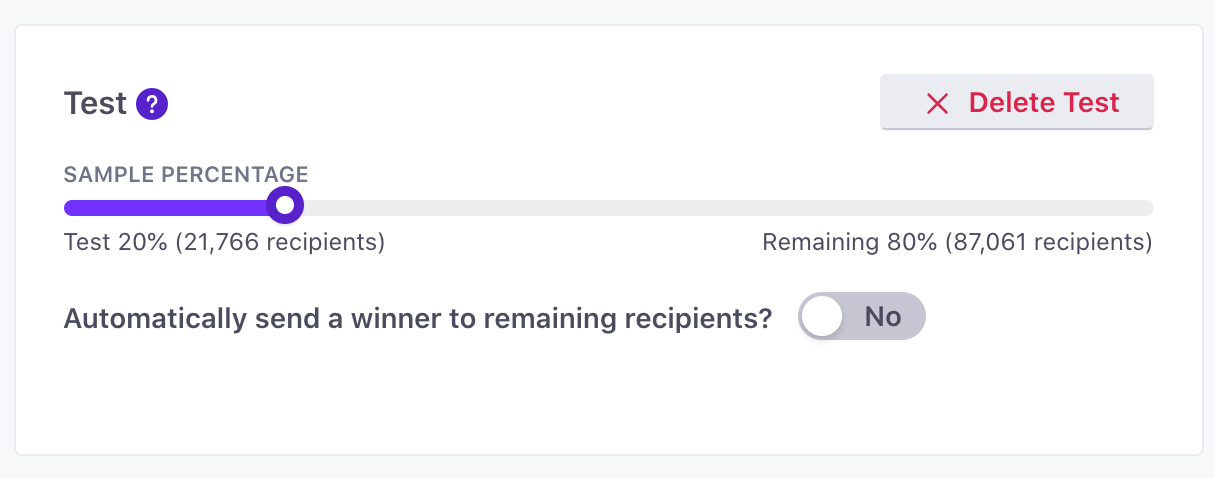Select the Test section heading
This screenshot has height=478, width=1214.
95,103
